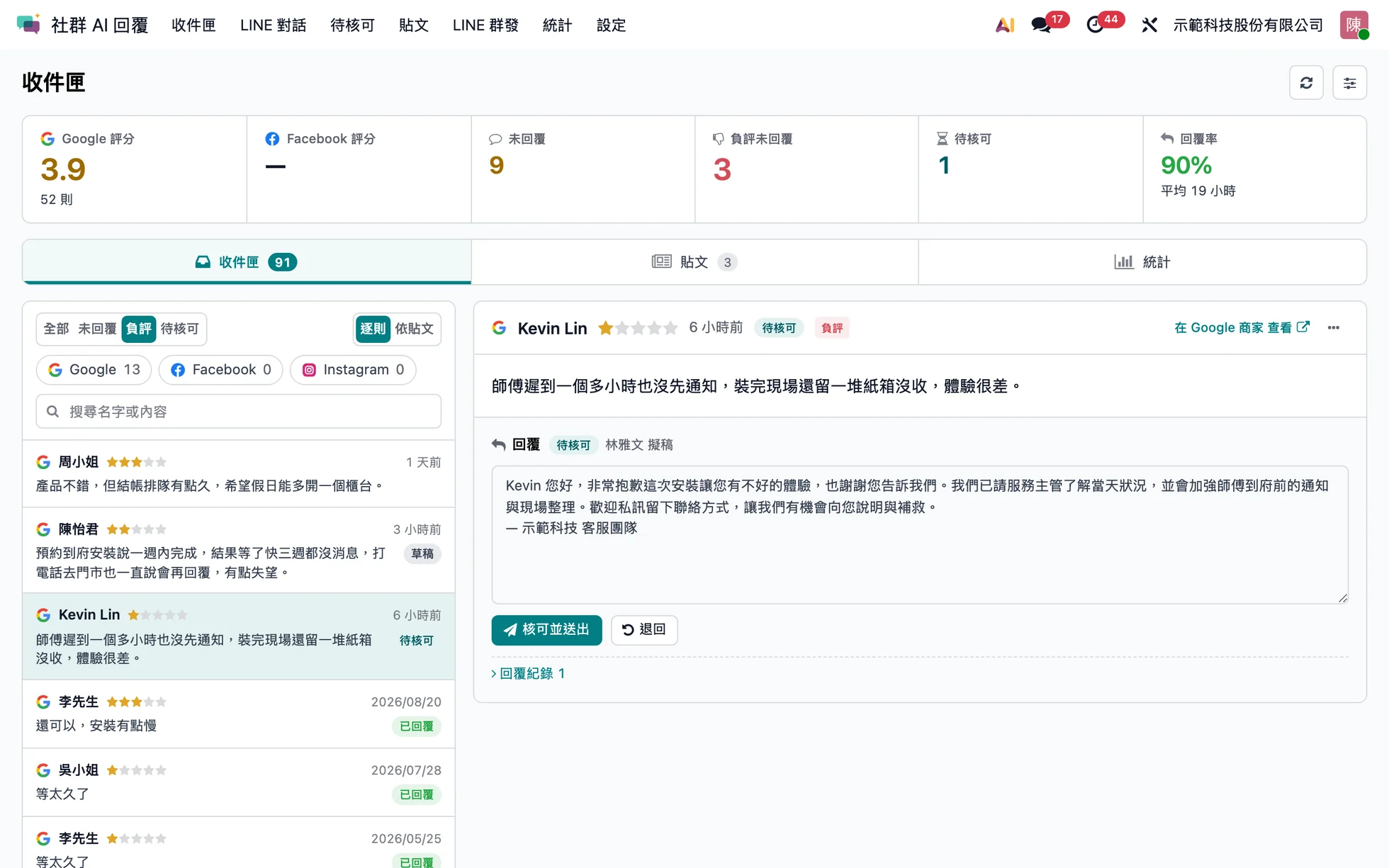Click the Google logo beside Kevin Lin header

point(499,327)
